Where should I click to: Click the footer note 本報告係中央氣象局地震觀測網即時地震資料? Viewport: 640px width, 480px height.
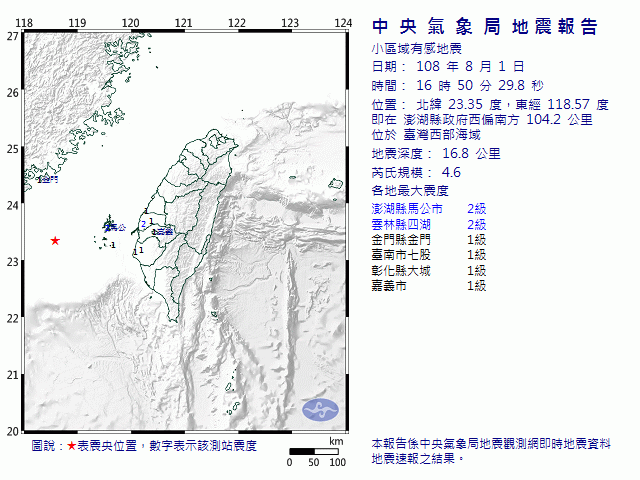491,444
